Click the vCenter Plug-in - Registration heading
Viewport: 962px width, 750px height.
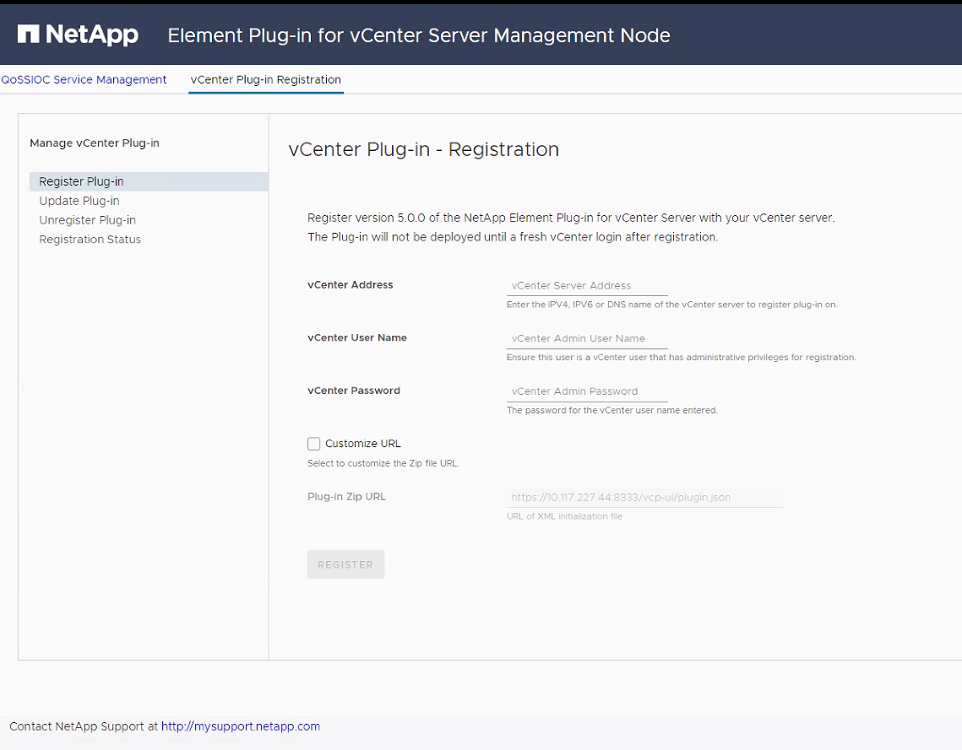coord(422,149)
